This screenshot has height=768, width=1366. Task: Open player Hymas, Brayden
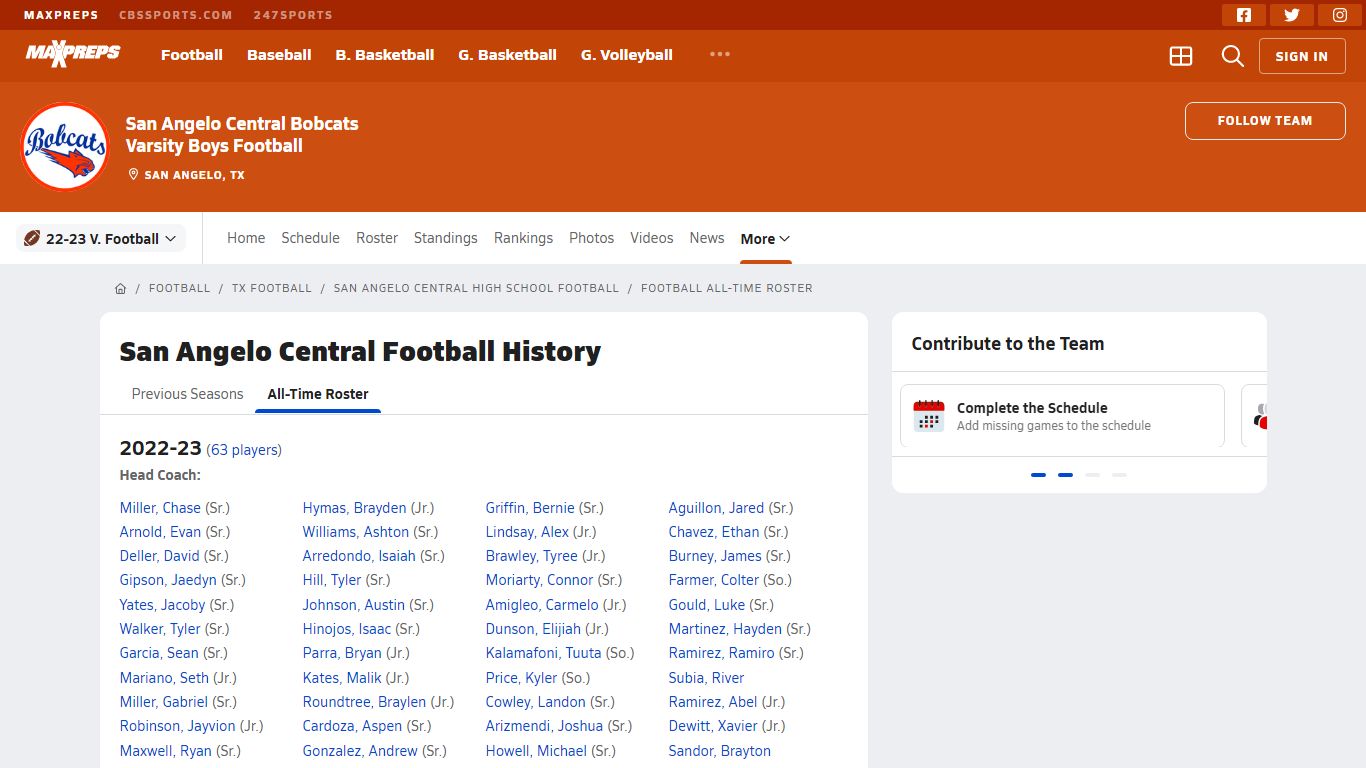pyautogui.click(x=355, y=508)
